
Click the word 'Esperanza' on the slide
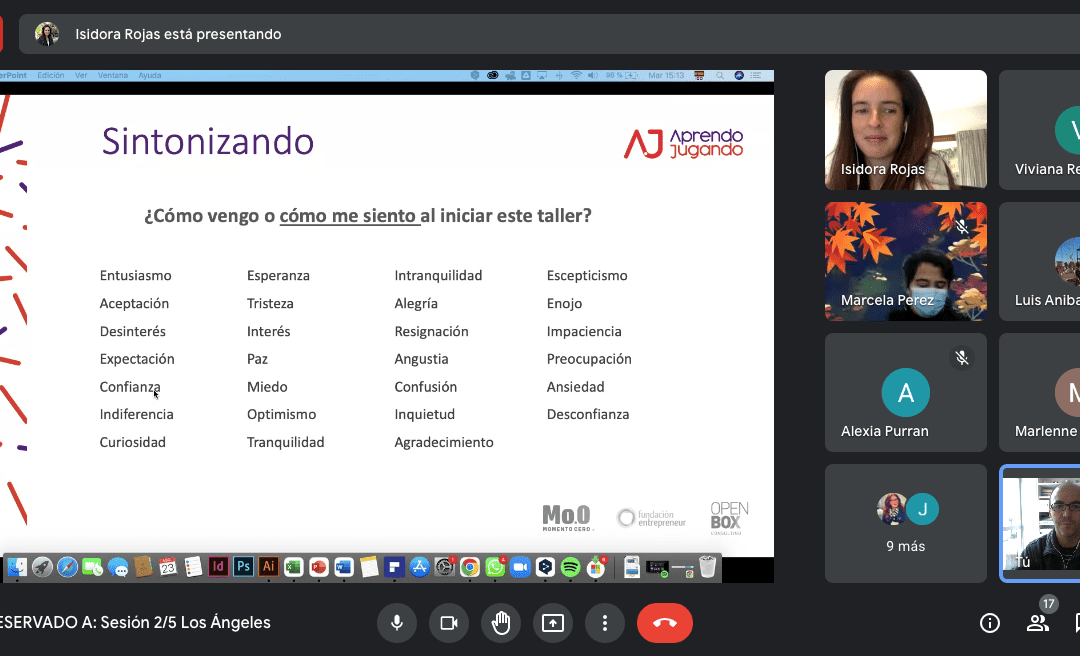coord(278,276)
